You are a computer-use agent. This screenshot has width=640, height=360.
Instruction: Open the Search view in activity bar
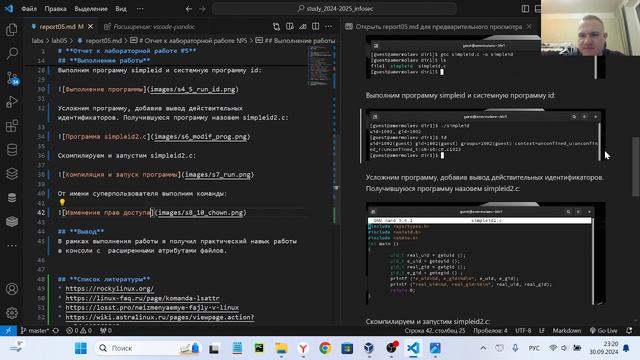12,53
